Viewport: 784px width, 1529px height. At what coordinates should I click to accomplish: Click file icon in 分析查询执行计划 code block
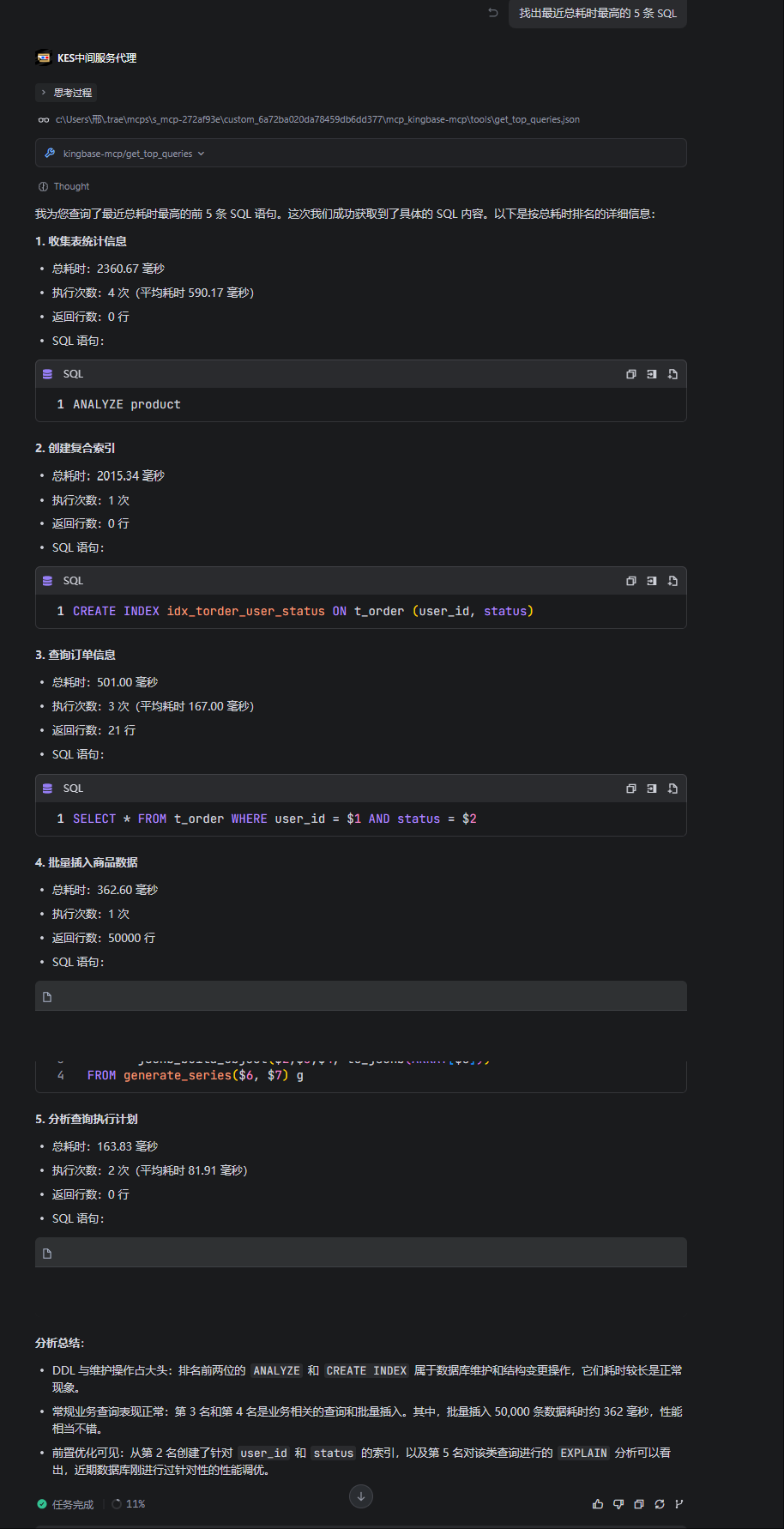point(47,1254)
